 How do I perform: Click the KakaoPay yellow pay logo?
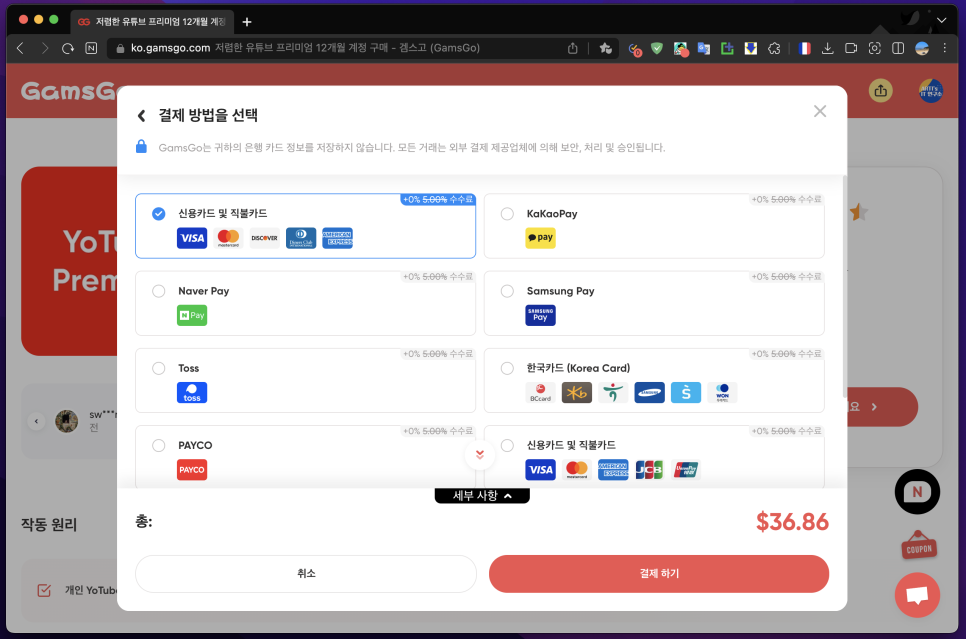pyautogui.click(x=540, y=238)
